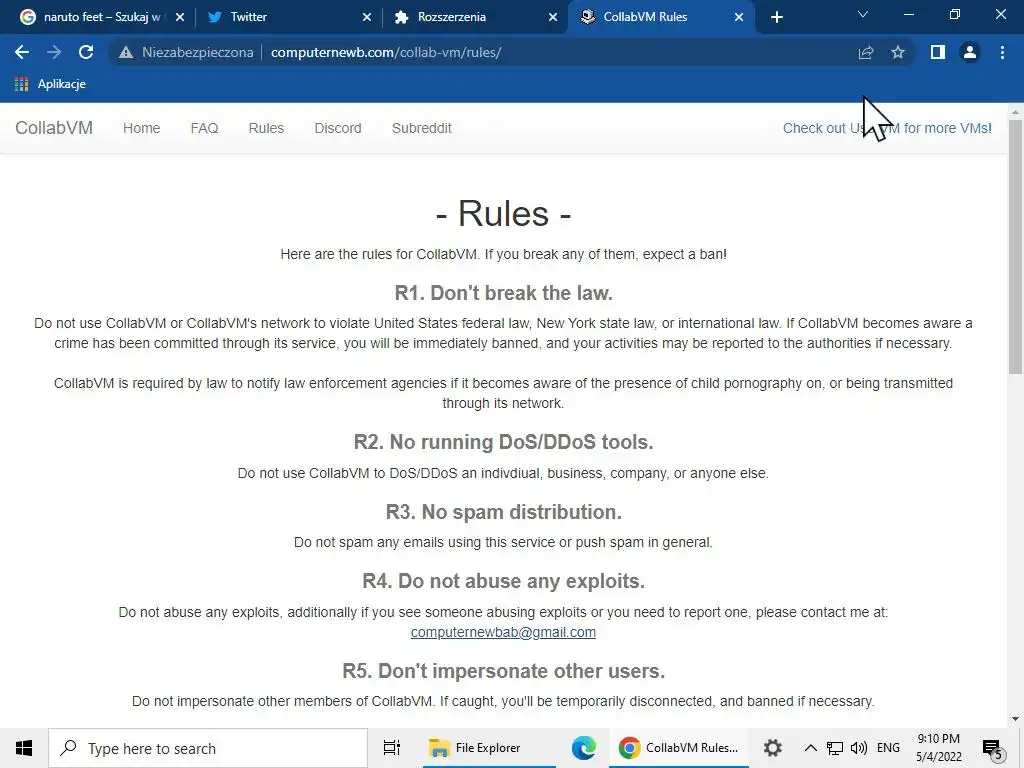Open the Aplikacje apps grid icon
The height and width of the screenshot is (768, 1024).
(22, 84)
